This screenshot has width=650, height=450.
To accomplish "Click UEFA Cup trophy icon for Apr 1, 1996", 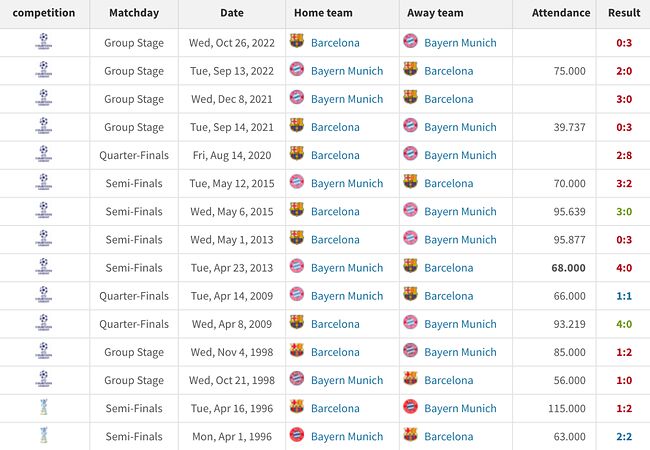I will (x=44, y=435).
